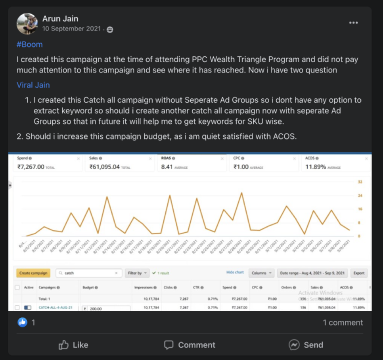383x360 pixels.
Task: Open the Filter by dropdown
Action: (137, 273)
